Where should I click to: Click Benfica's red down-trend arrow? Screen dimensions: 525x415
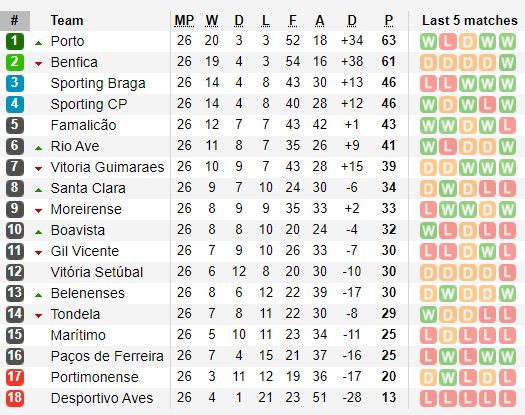tap(39, 63)
